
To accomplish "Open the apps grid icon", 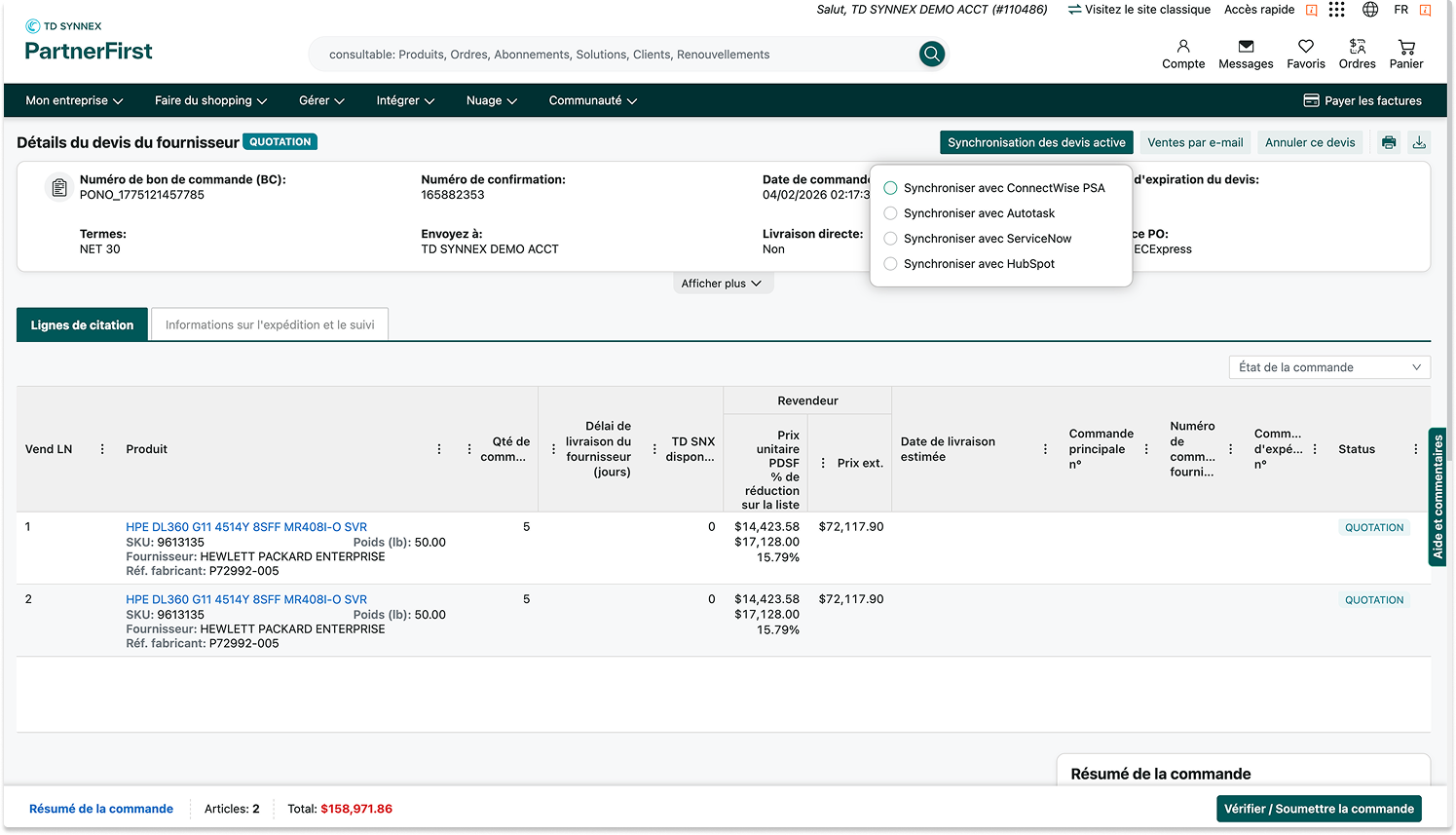I will click(x=1337, y=10).
